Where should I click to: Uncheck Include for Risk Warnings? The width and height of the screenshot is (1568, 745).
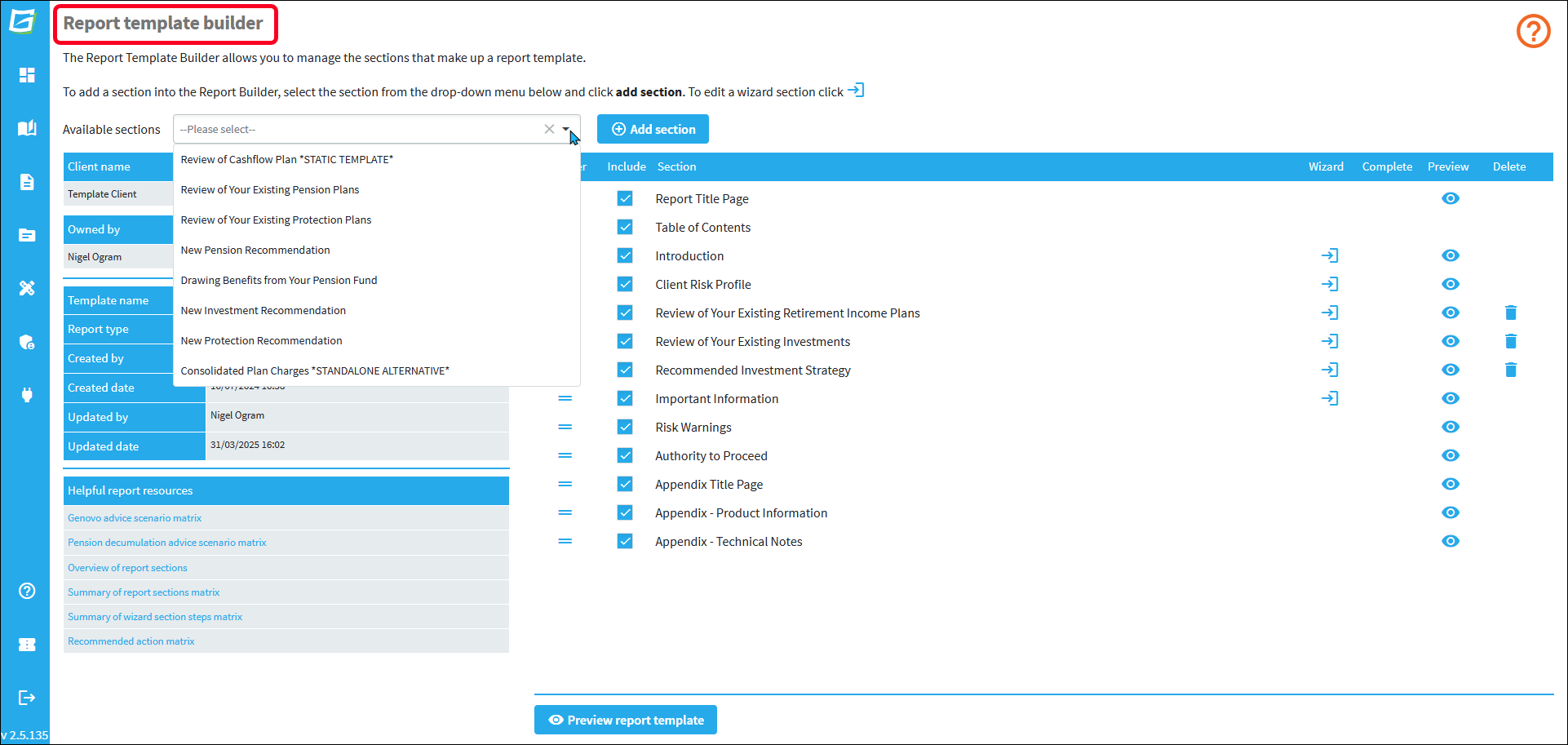625,427
